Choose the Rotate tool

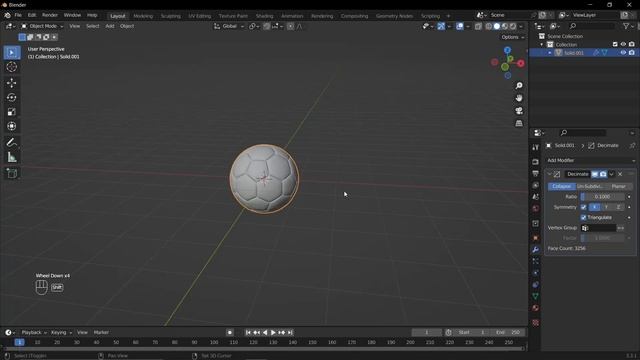pyautogui.click(x=11, y=98)
